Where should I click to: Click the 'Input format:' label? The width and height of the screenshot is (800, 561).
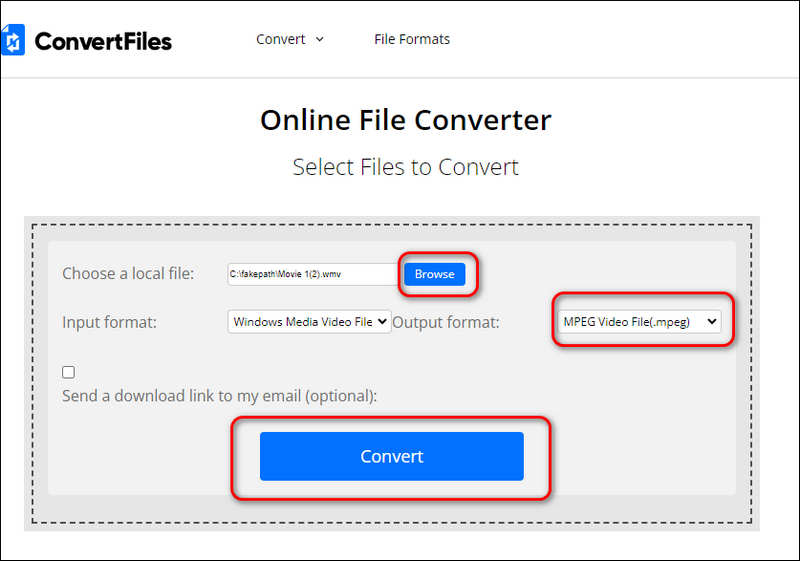pyautogui.click(x=109, y=322)
